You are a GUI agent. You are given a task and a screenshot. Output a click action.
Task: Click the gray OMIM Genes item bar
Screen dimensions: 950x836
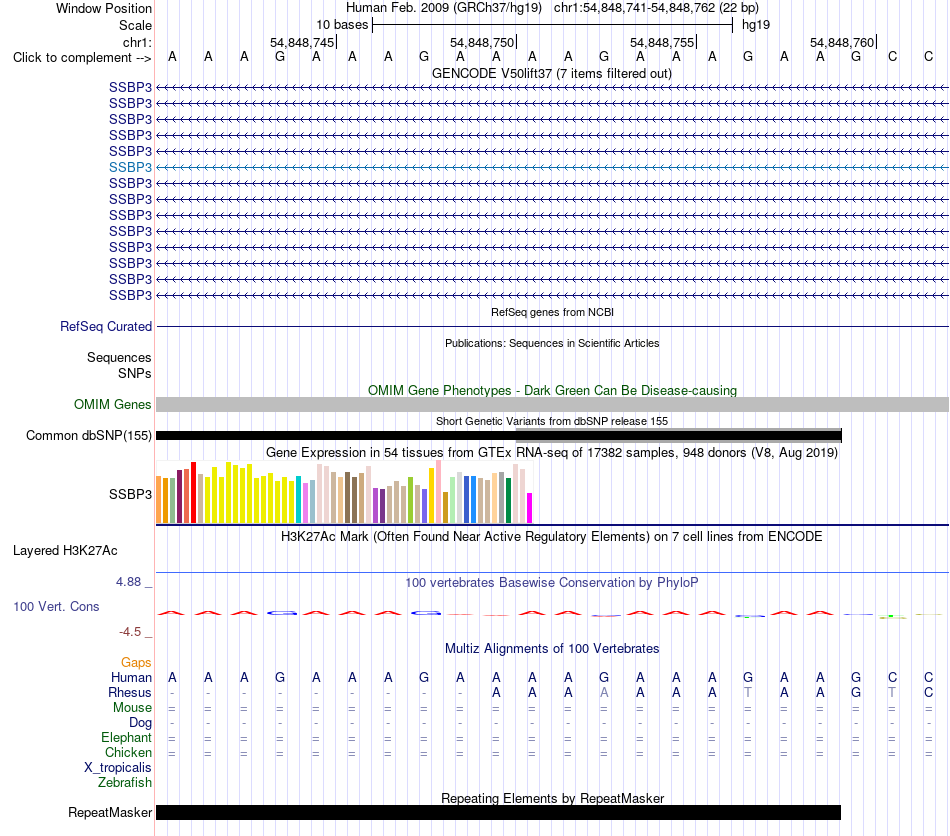click(x=552, y=405)
